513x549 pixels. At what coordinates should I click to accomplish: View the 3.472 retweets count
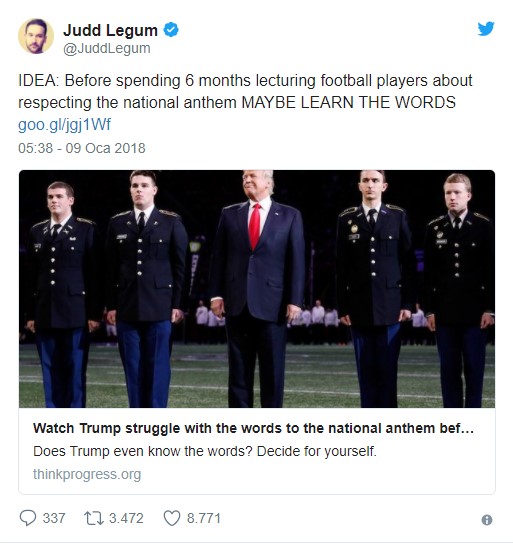click(x=126, y=518)
